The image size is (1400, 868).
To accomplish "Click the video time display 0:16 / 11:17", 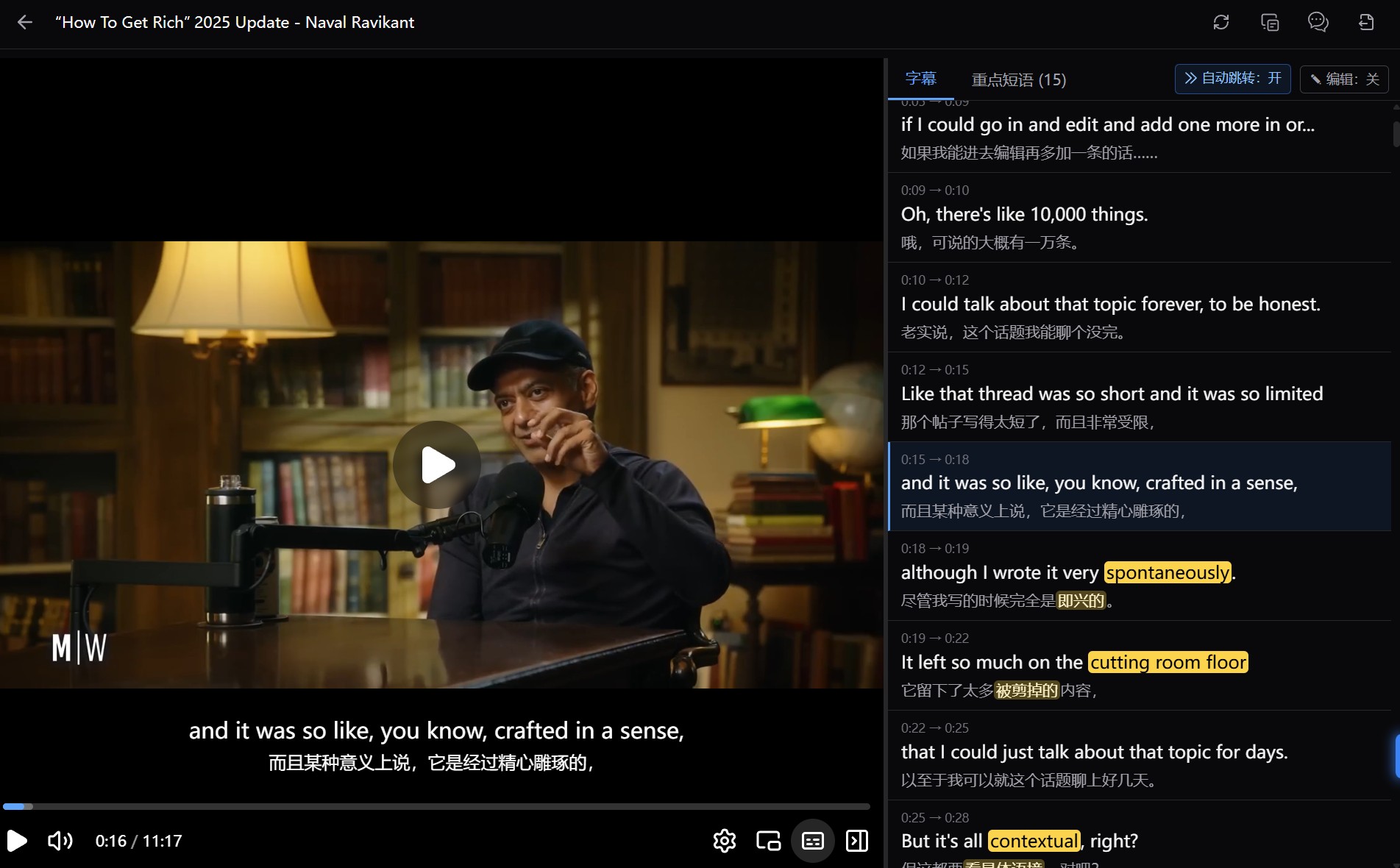I will tap(139, 841).
